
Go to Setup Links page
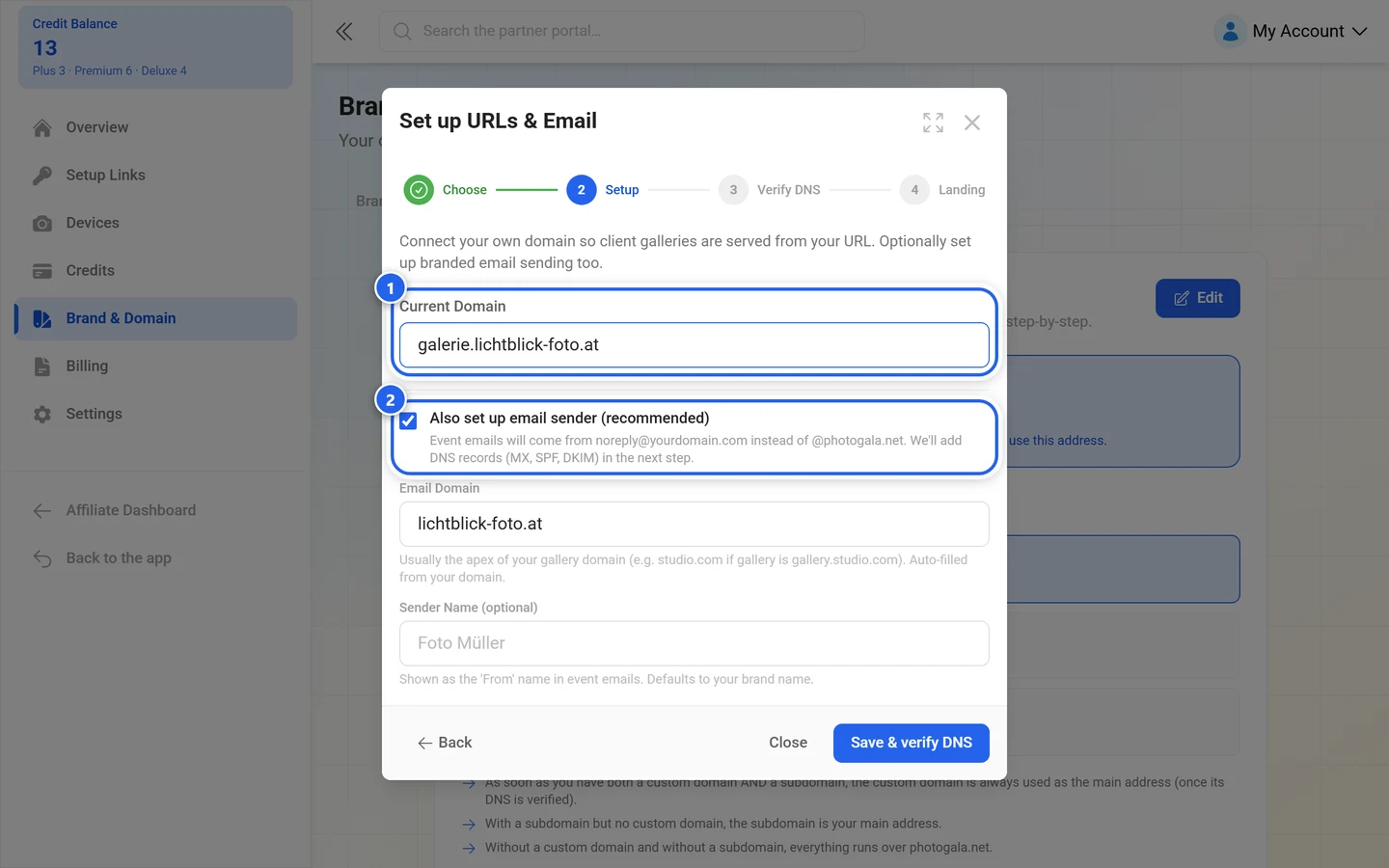[156, 176]
